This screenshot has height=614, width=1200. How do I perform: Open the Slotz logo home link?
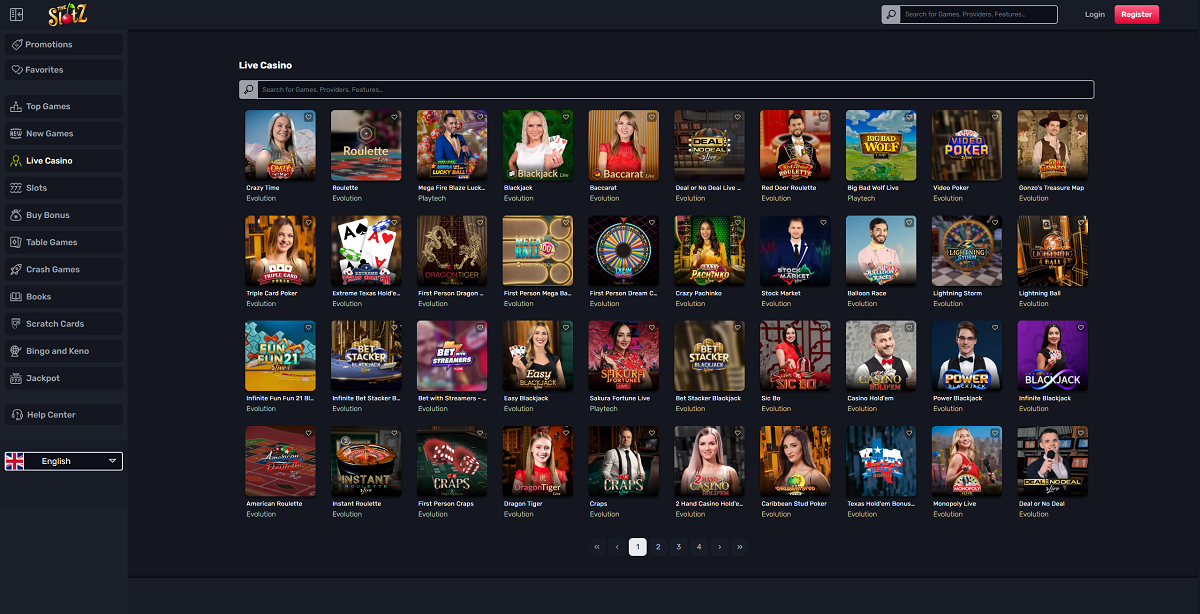67,15
